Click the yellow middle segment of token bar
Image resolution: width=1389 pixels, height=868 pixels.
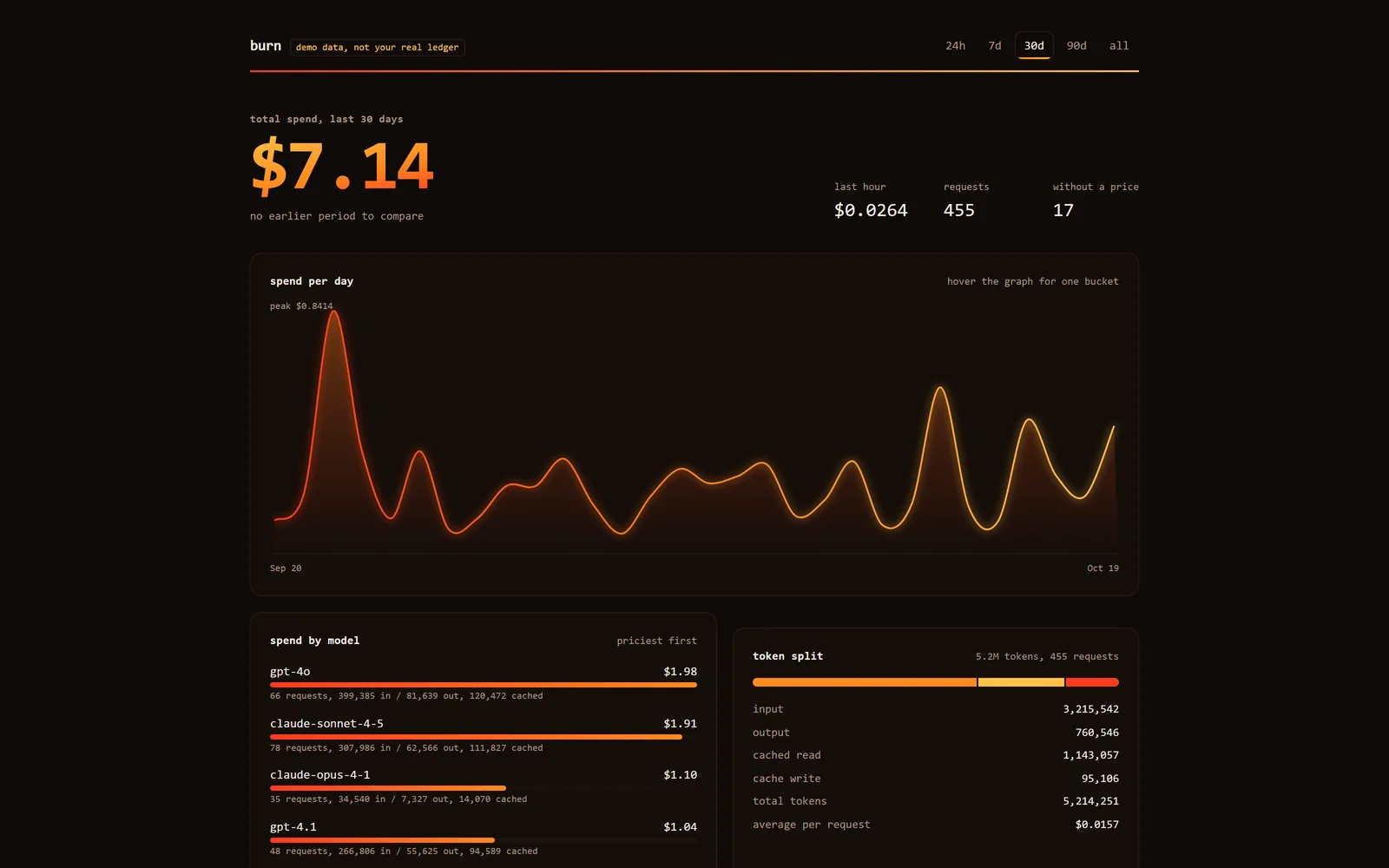(x=1021, y=682)
